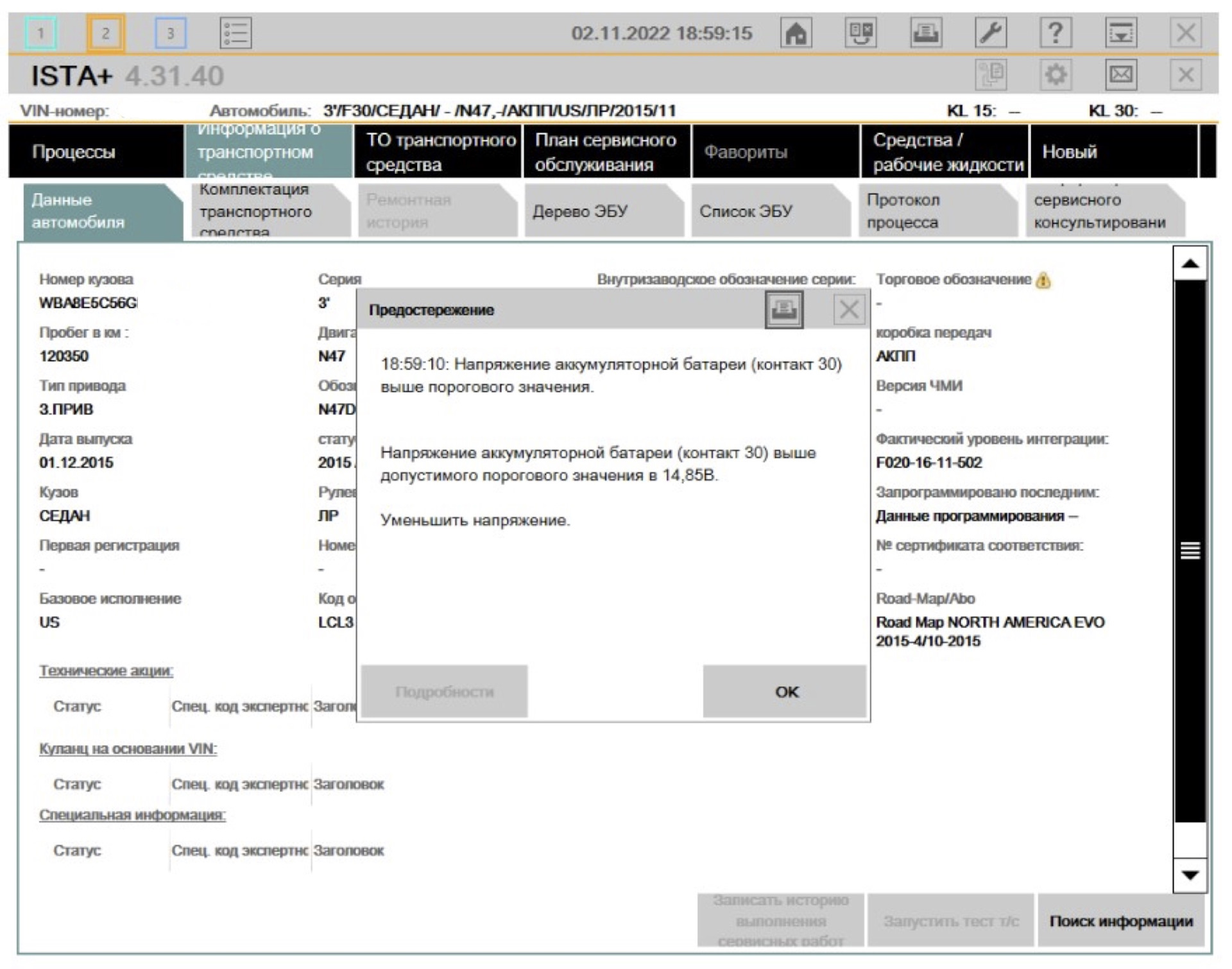This screenshot has height=969, width=1232.
Task: Open the Ремонтная история tab
Action: click(438, 211)
